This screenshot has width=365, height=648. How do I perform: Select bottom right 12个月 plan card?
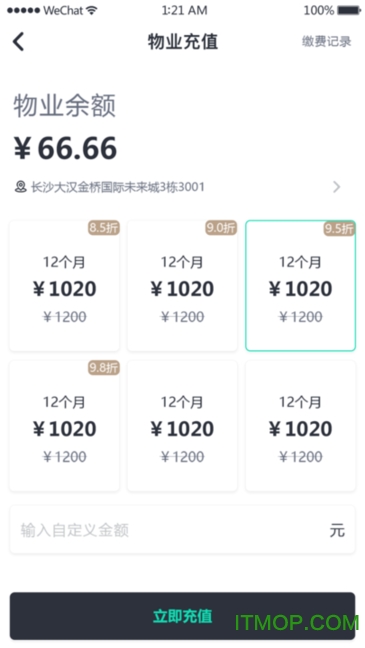301,426
